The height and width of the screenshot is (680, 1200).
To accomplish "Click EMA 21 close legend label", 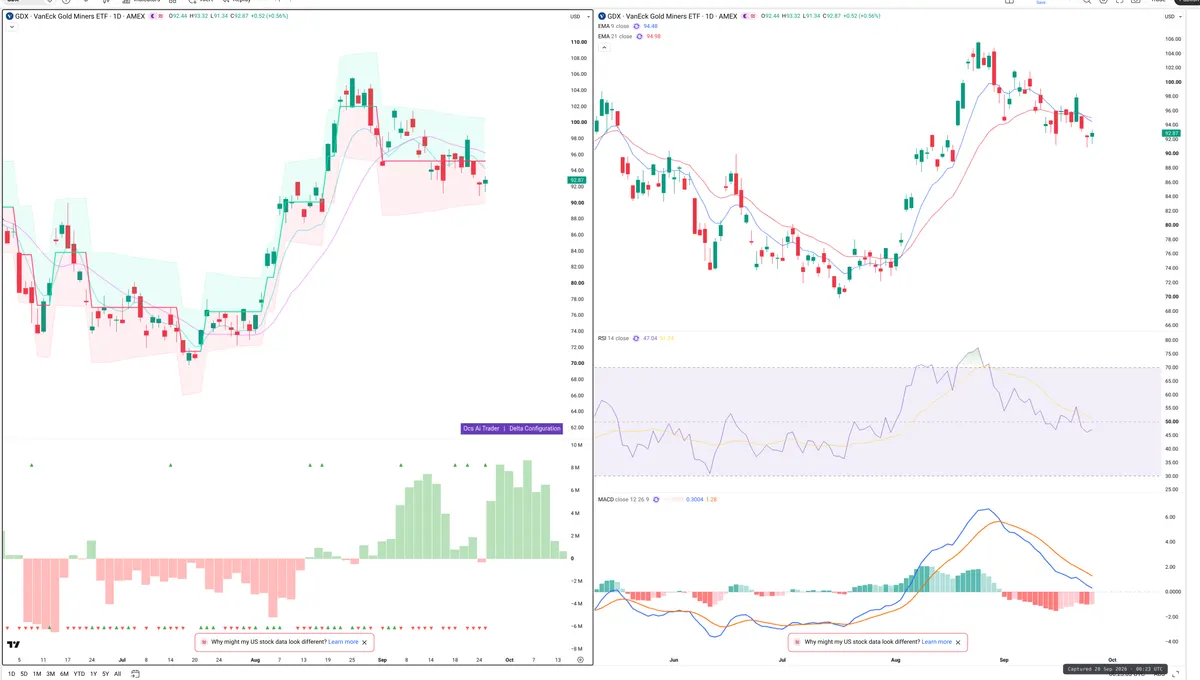I will [616, 36].
